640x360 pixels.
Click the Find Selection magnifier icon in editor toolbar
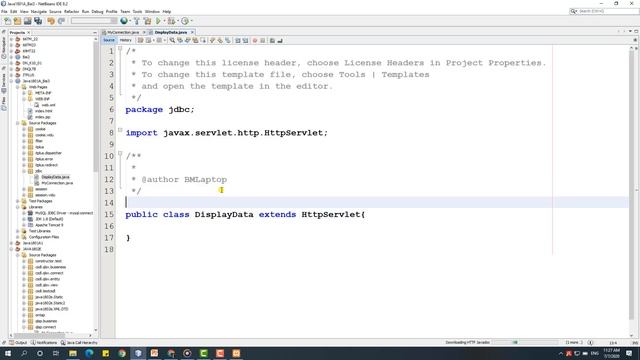point(172,40)
